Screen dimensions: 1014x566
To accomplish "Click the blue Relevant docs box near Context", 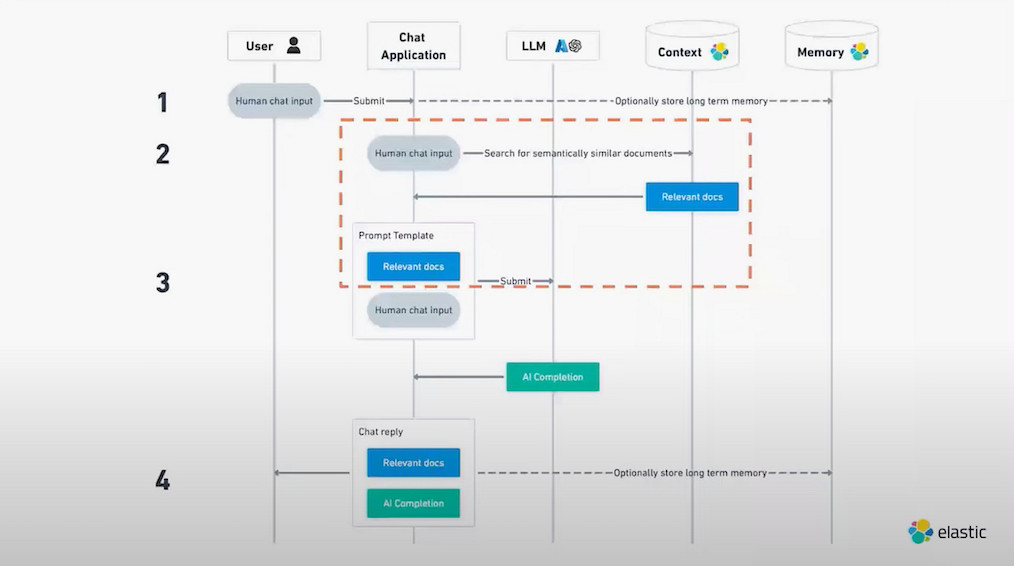I will click(691, 197).
